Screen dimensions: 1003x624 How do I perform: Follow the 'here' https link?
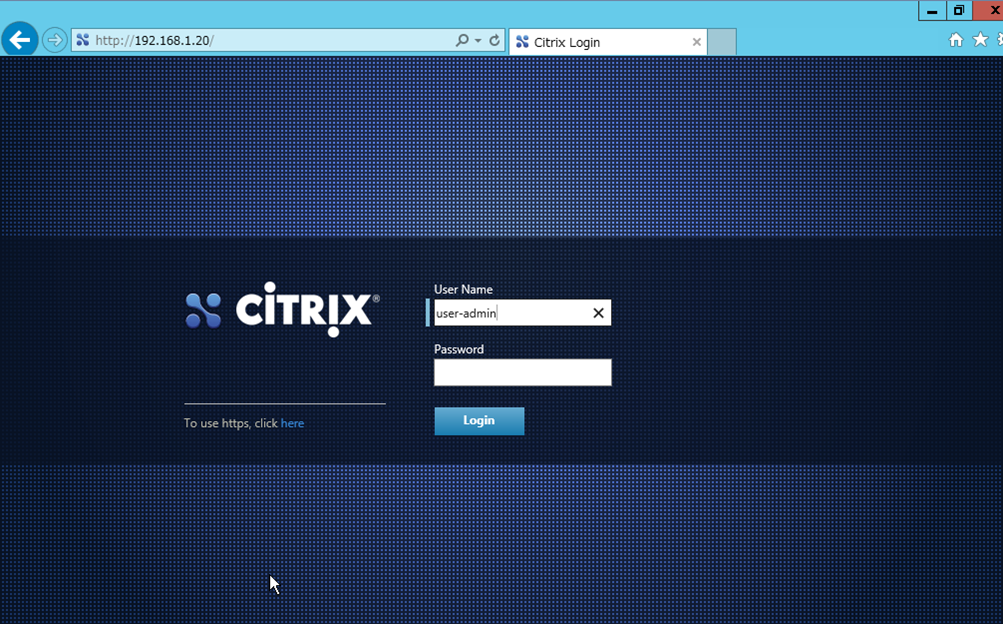point(292,423)
